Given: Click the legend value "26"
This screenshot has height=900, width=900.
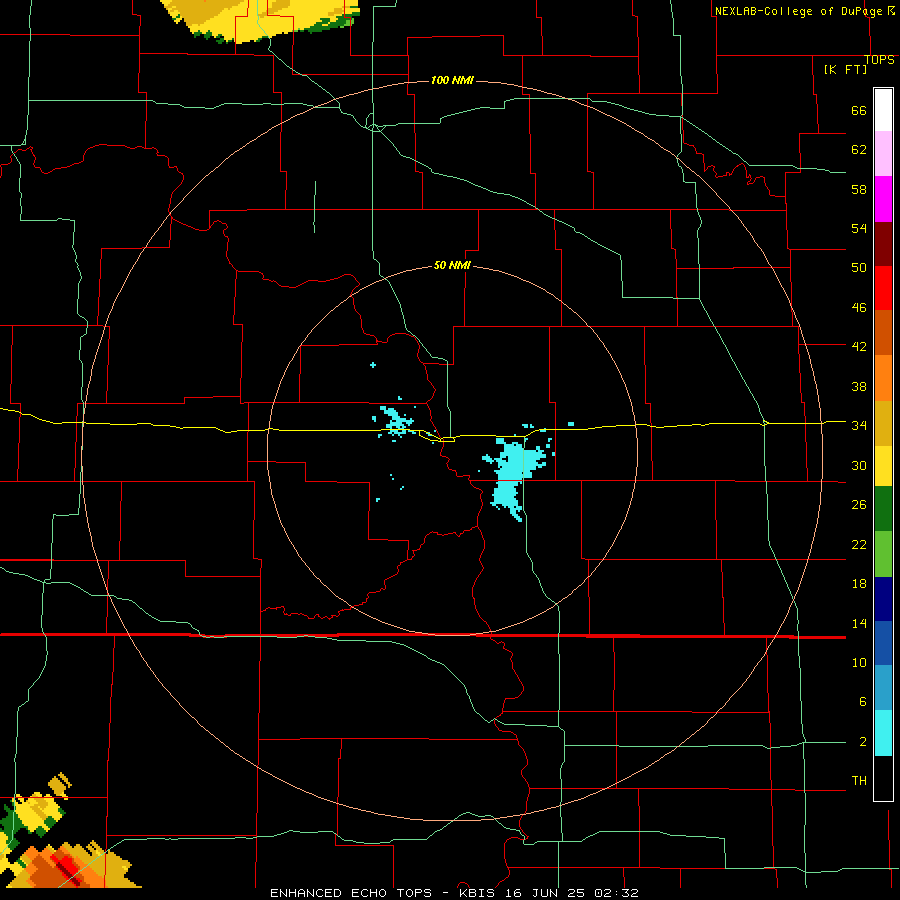Looking at the screenshot, I should click(859, 505).
